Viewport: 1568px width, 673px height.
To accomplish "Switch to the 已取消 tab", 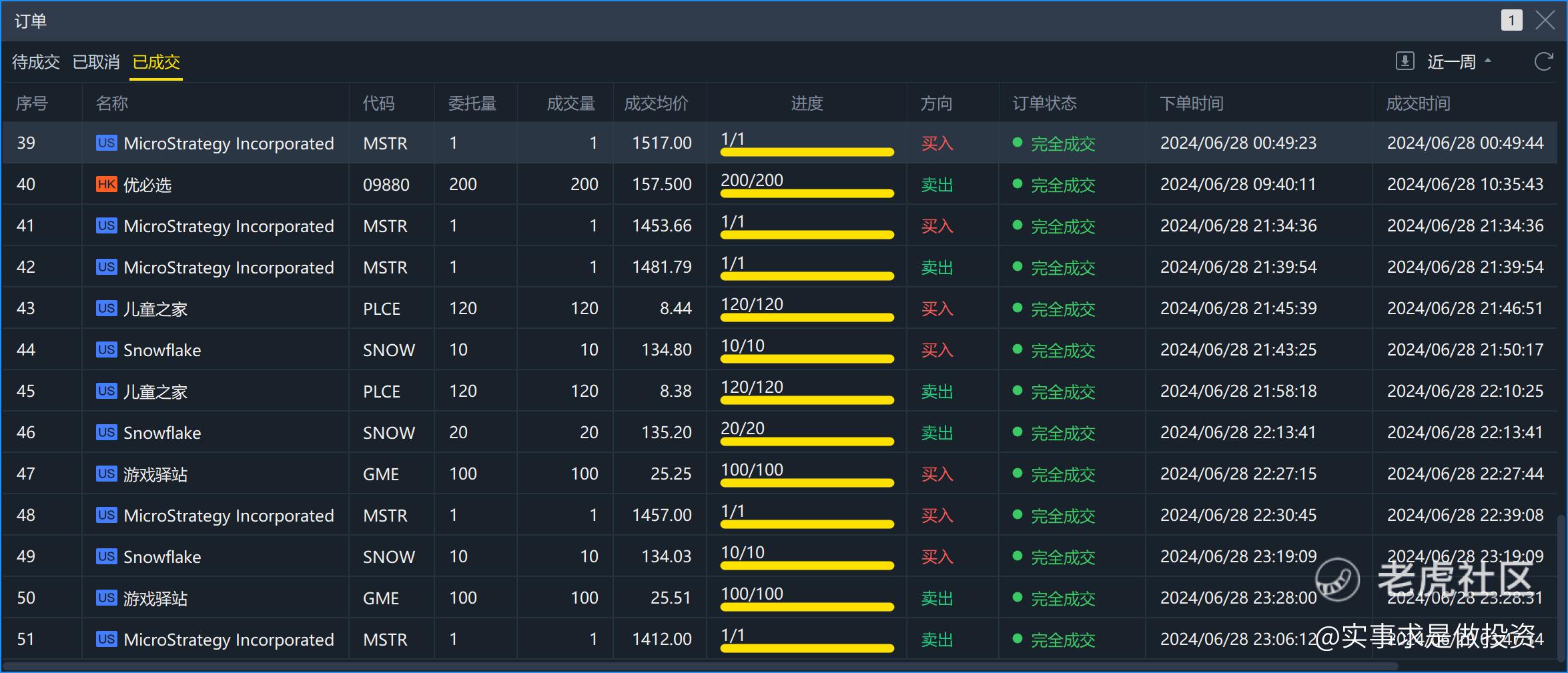I will pos(96,62).
